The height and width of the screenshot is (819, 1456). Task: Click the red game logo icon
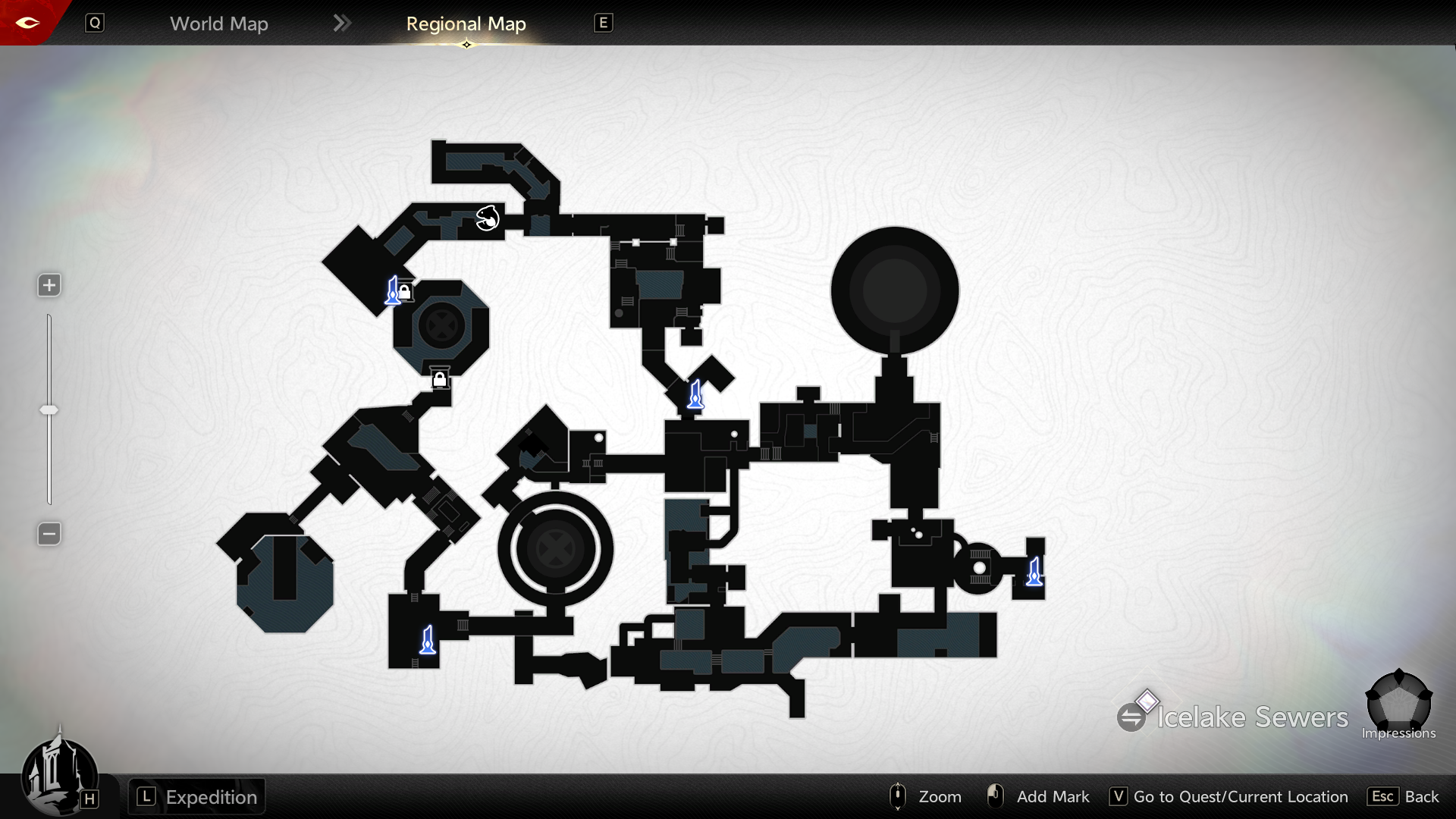pyautogui.click(x=27, y=23)
